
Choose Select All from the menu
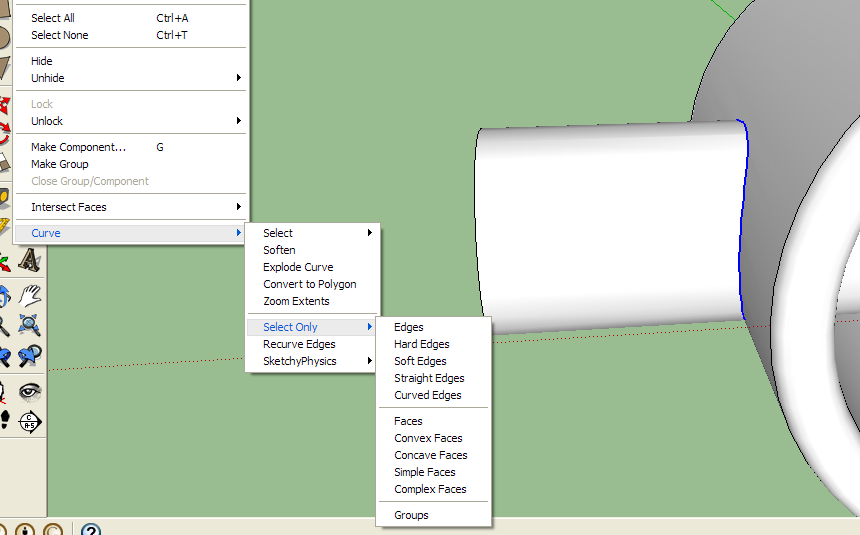click(x=53, y=18)
